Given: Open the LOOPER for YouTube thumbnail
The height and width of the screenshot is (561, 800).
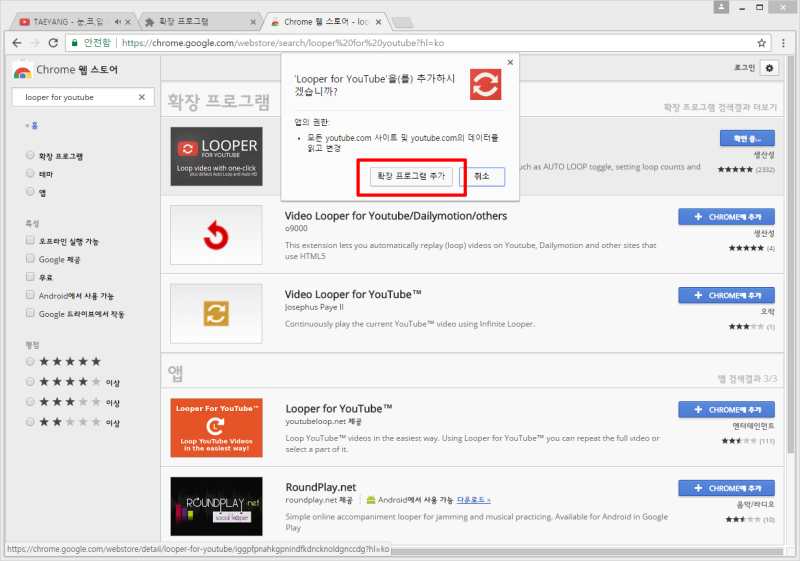Looking at the screenshot, I should pyautogui.click(x=216, y=157).
